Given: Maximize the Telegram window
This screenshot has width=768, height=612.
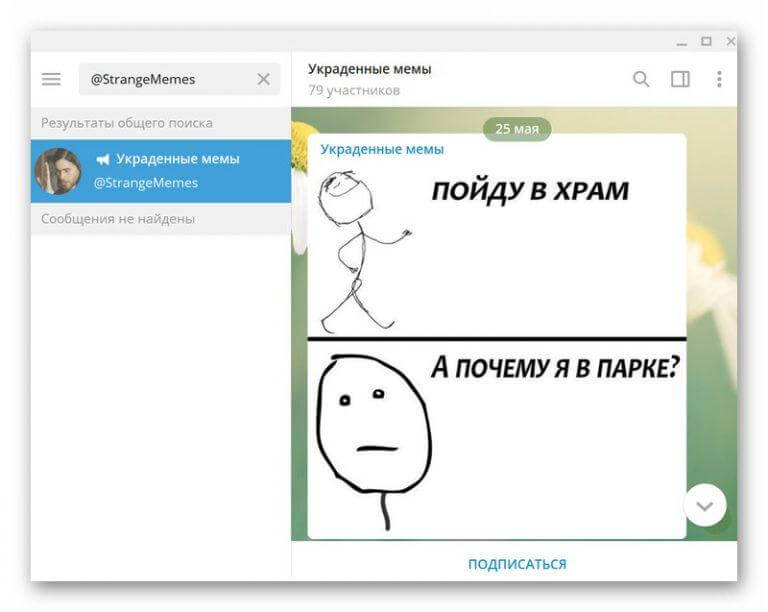Looking at the screenshot, I should coord(706,41).
